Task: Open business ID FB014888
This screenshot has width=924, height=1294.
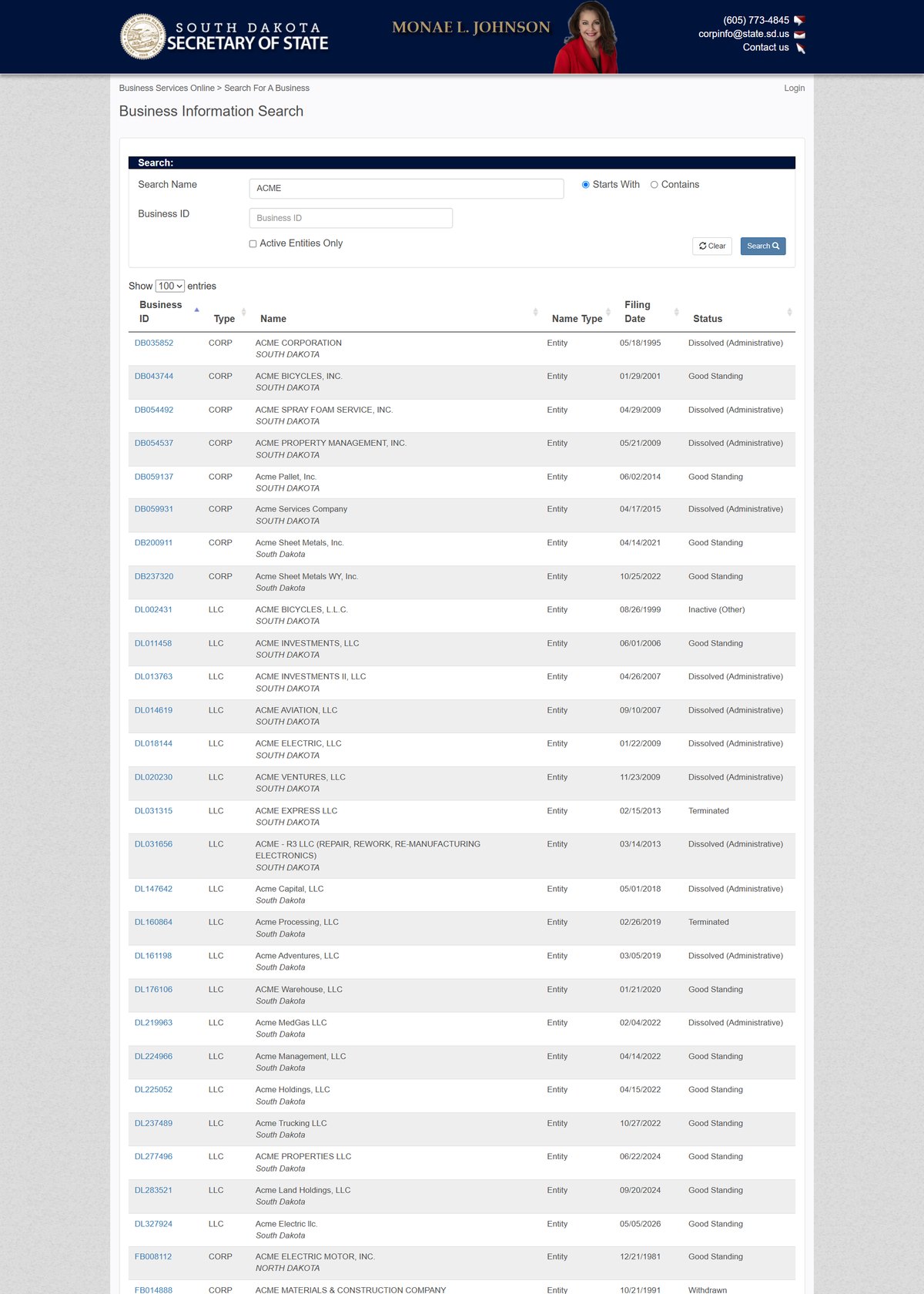Action: click(153, 1290)
